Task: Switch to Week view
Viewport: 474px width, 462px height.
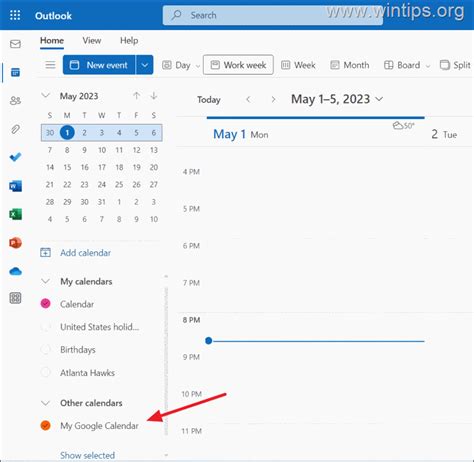Action: pyautogui.click(x=298, y=65)
